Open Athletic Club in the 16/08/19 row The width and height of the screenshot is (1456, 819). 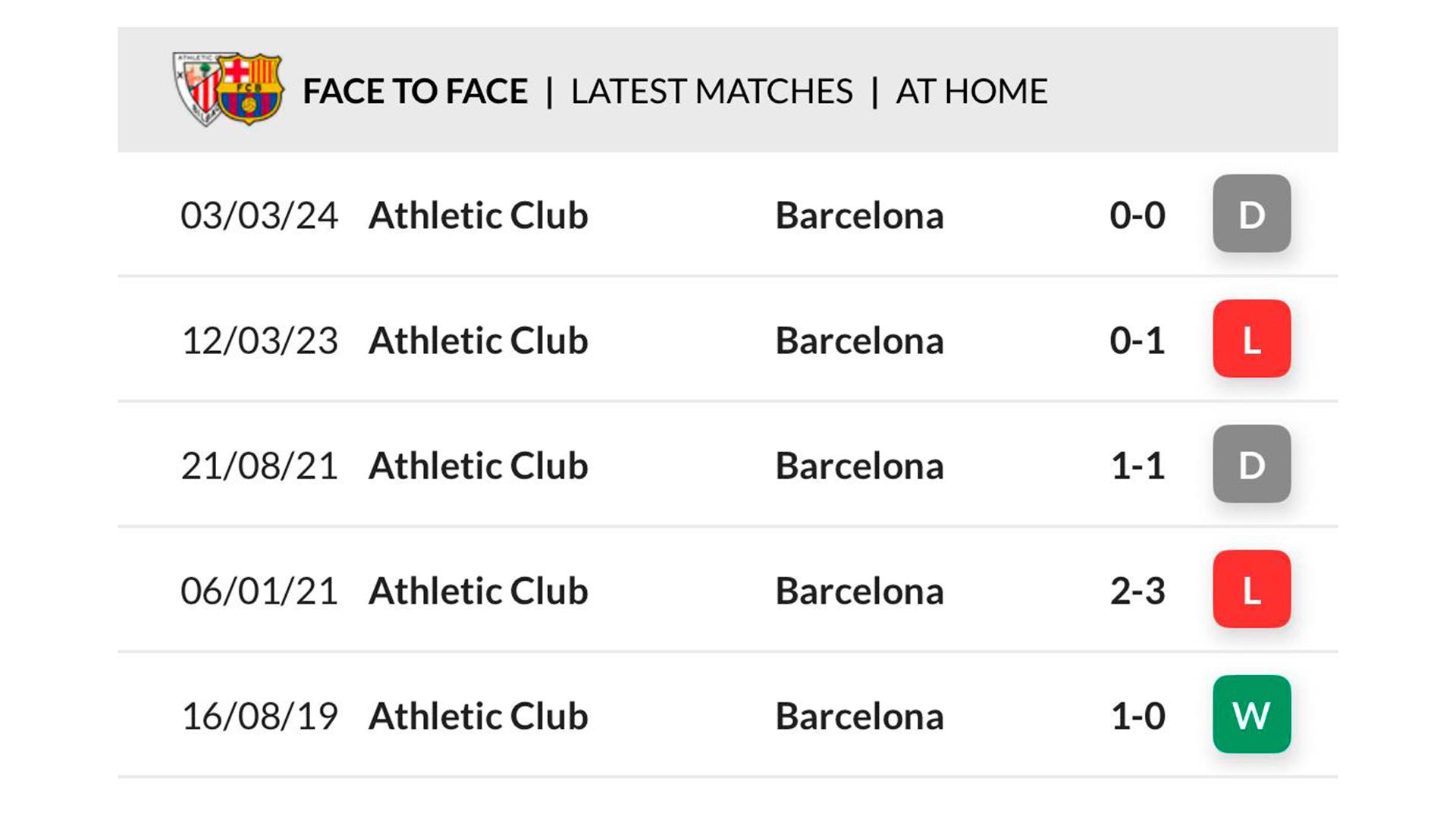click(478, 716)
